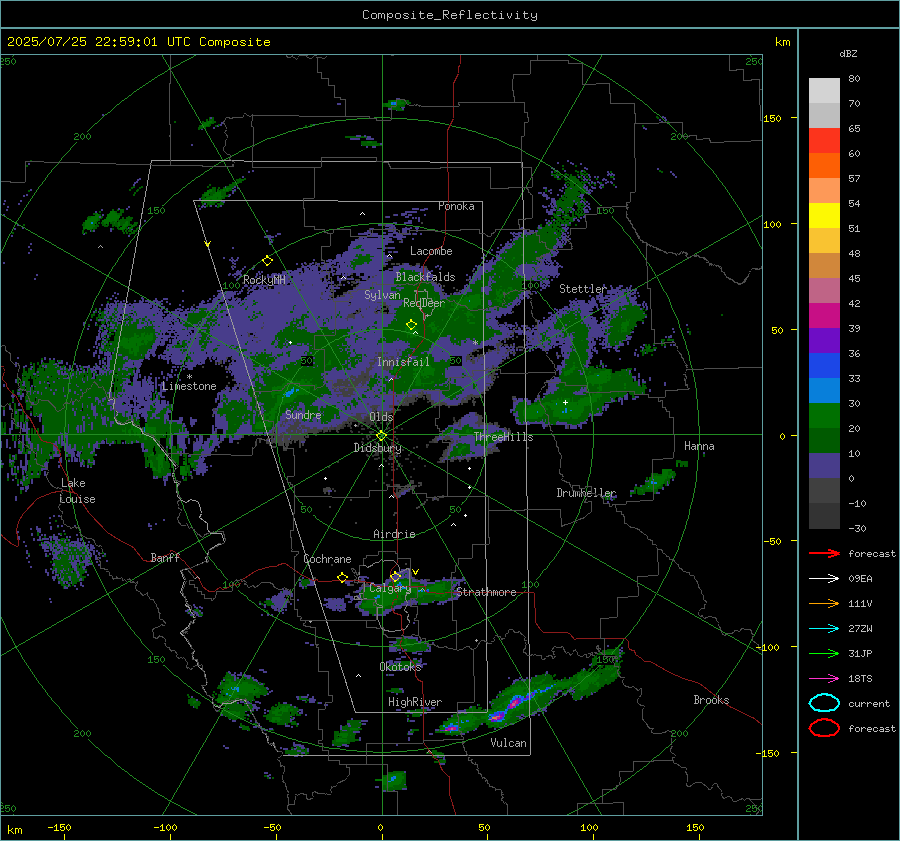Click the Calgary city label

click(x=390, y=588)
